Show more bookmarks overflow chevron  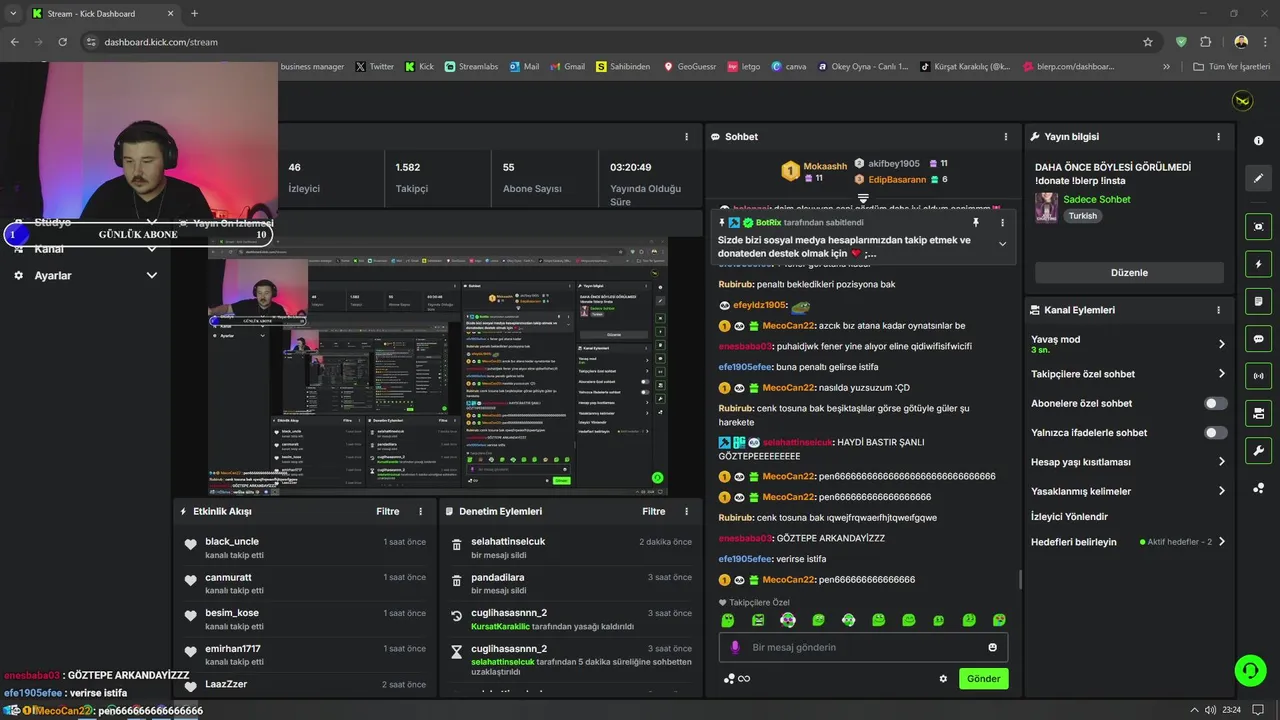point(1166,67)
